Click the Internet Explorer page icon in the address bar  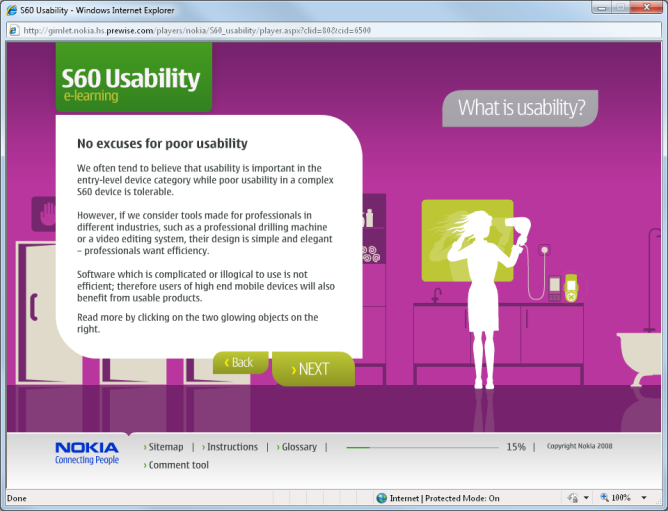click(x=14, y=30)
